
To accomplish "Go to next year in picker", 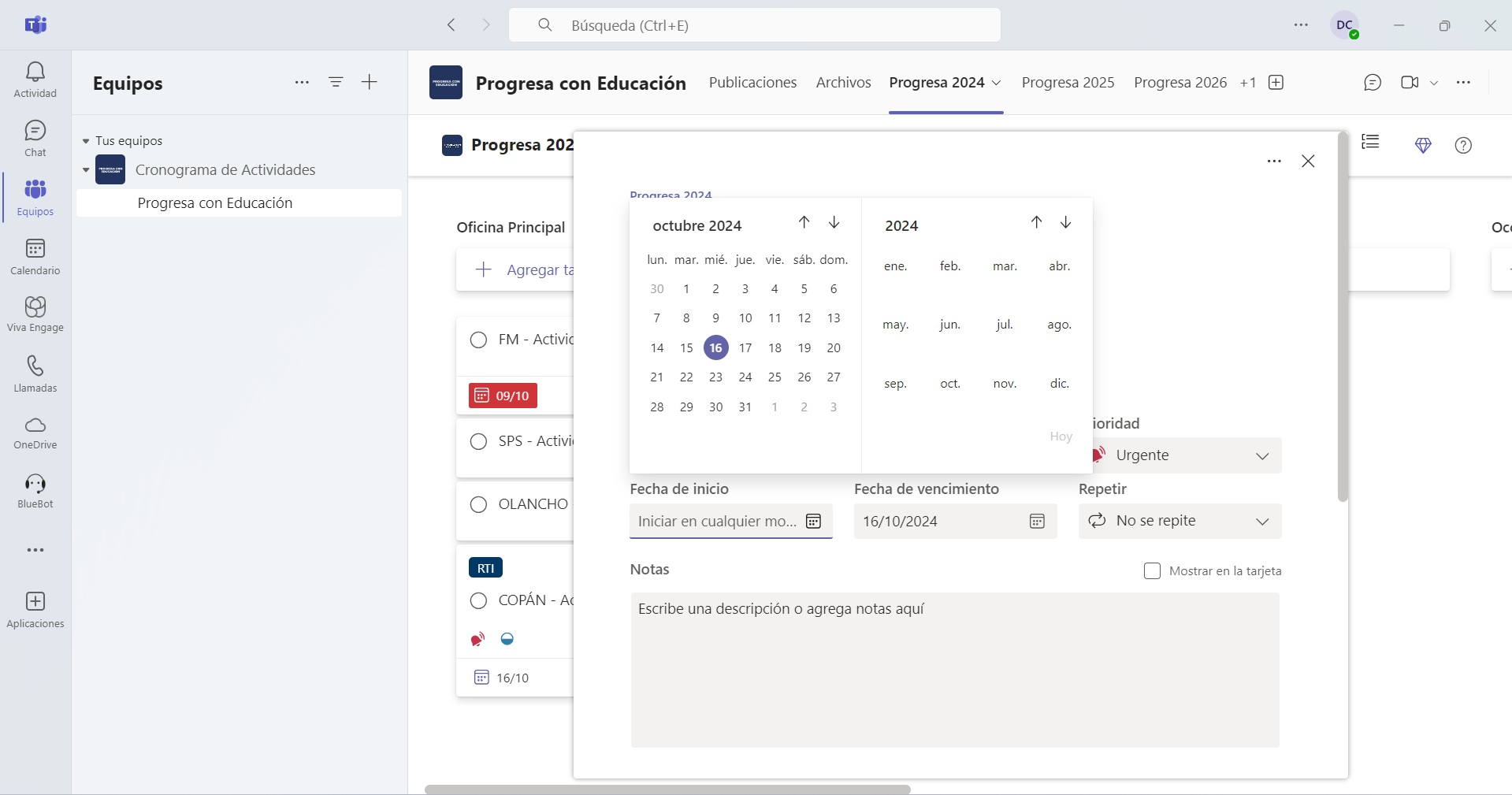I will (x=1065, y=222).
